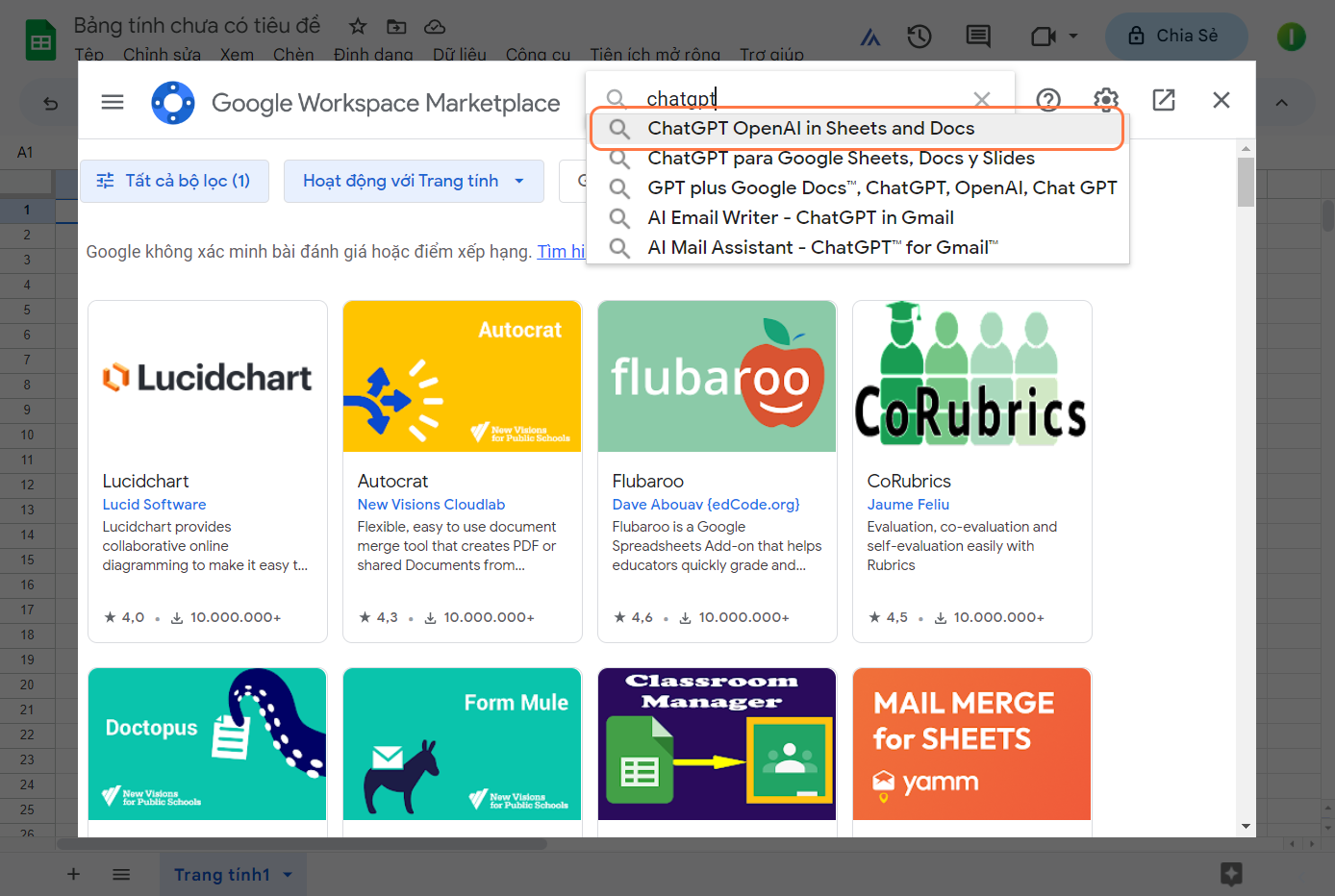Screen dimensions: 1335x896
Task: Select suggestion AI Mail Assistant
Action: click(857, 247)
